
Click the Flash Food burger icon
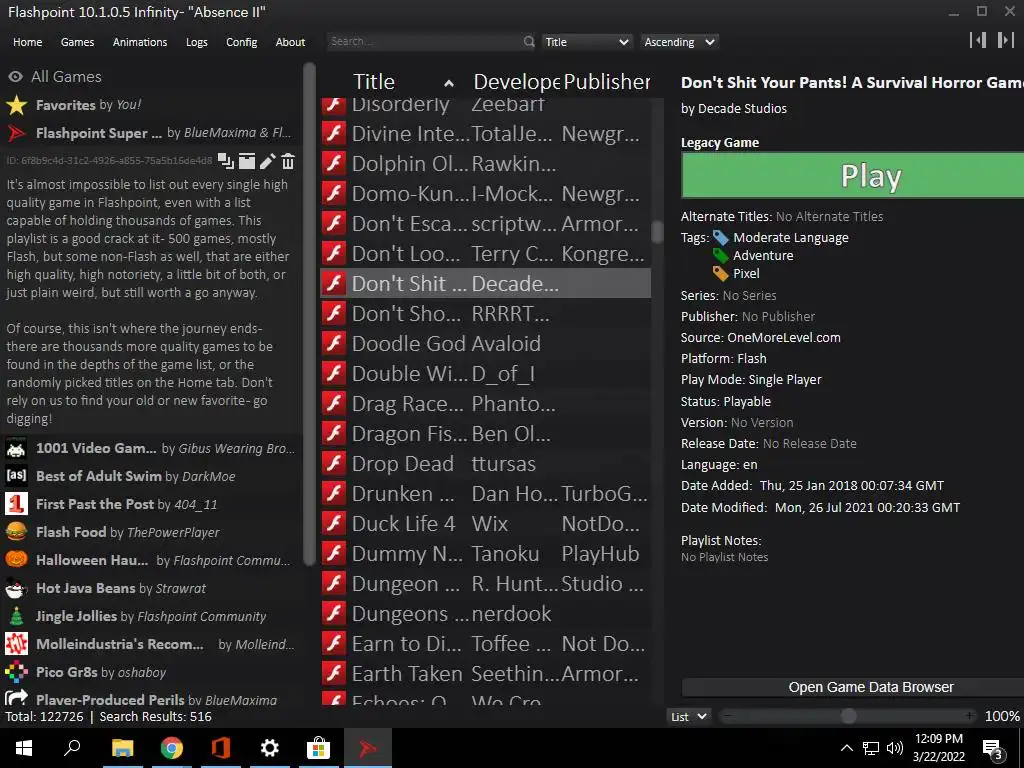16,532
